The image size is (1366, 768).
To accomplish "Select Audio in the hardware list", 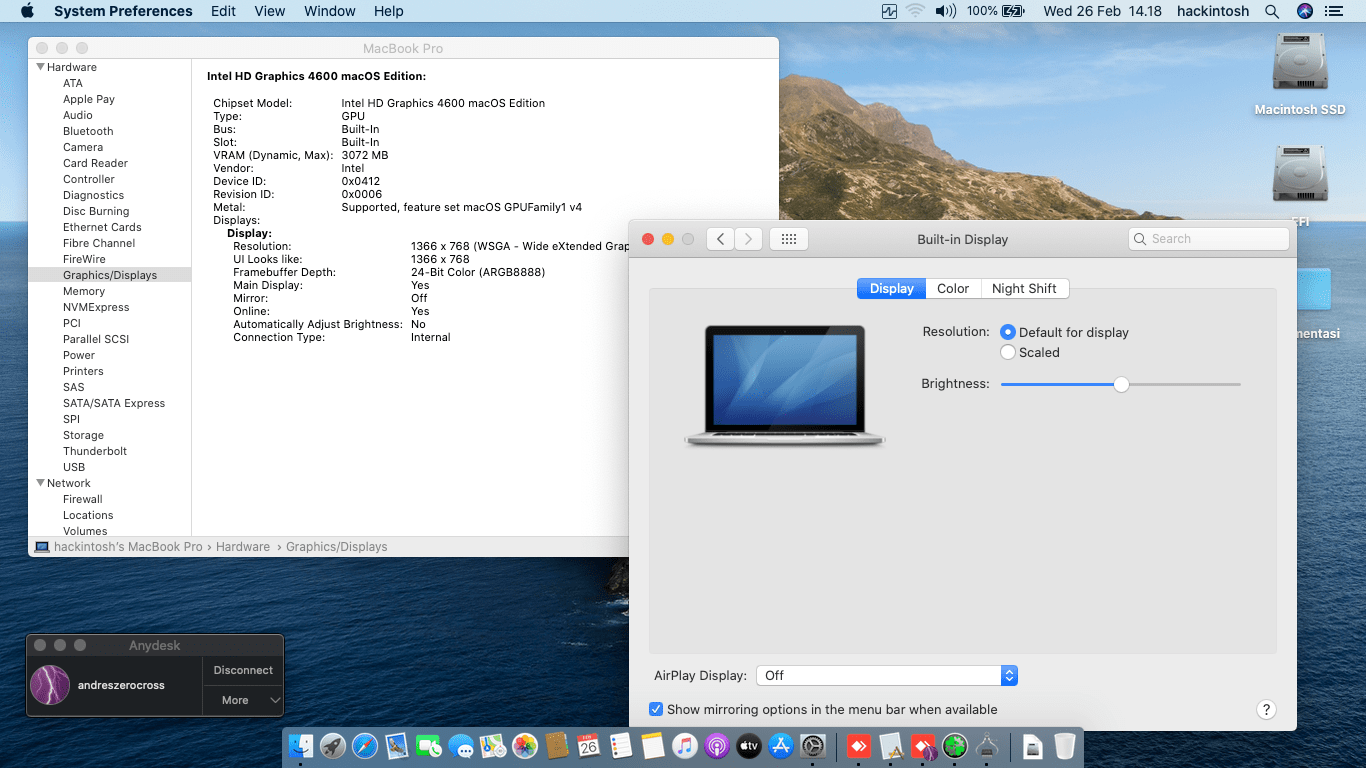I will pyautogui.click(x=78, y=115).
